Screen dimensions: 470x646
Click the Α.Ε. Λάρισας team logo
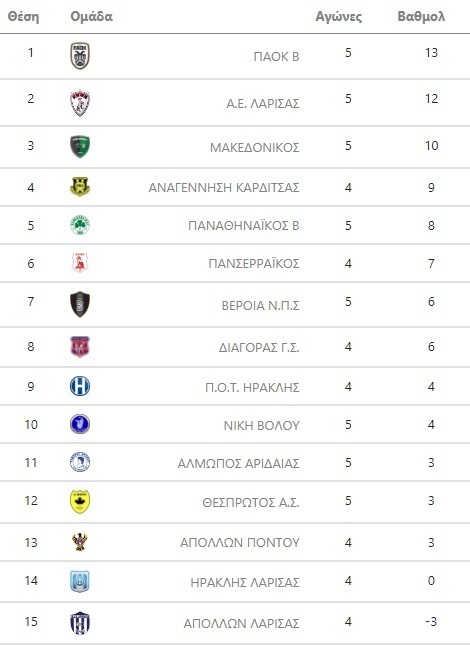(x=80, y=103)
